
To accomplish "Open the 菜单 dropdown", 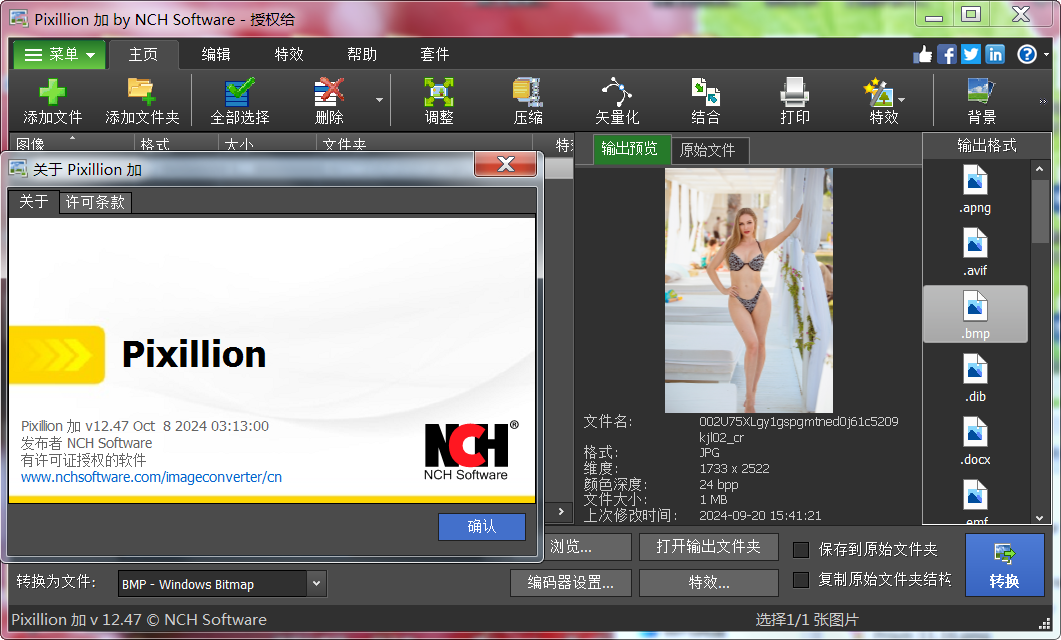I will [x=57, y=54].
